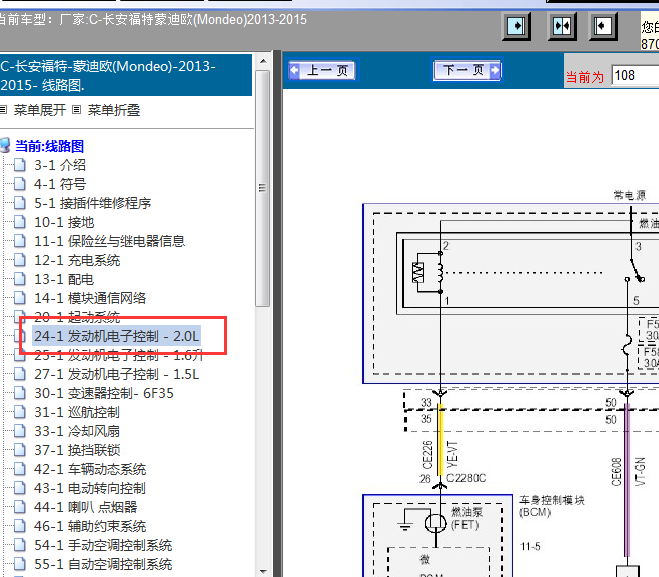Click the document icon beside 10-1 接地
The height and width of the screenshot is (577, 659).
(20, 222)
